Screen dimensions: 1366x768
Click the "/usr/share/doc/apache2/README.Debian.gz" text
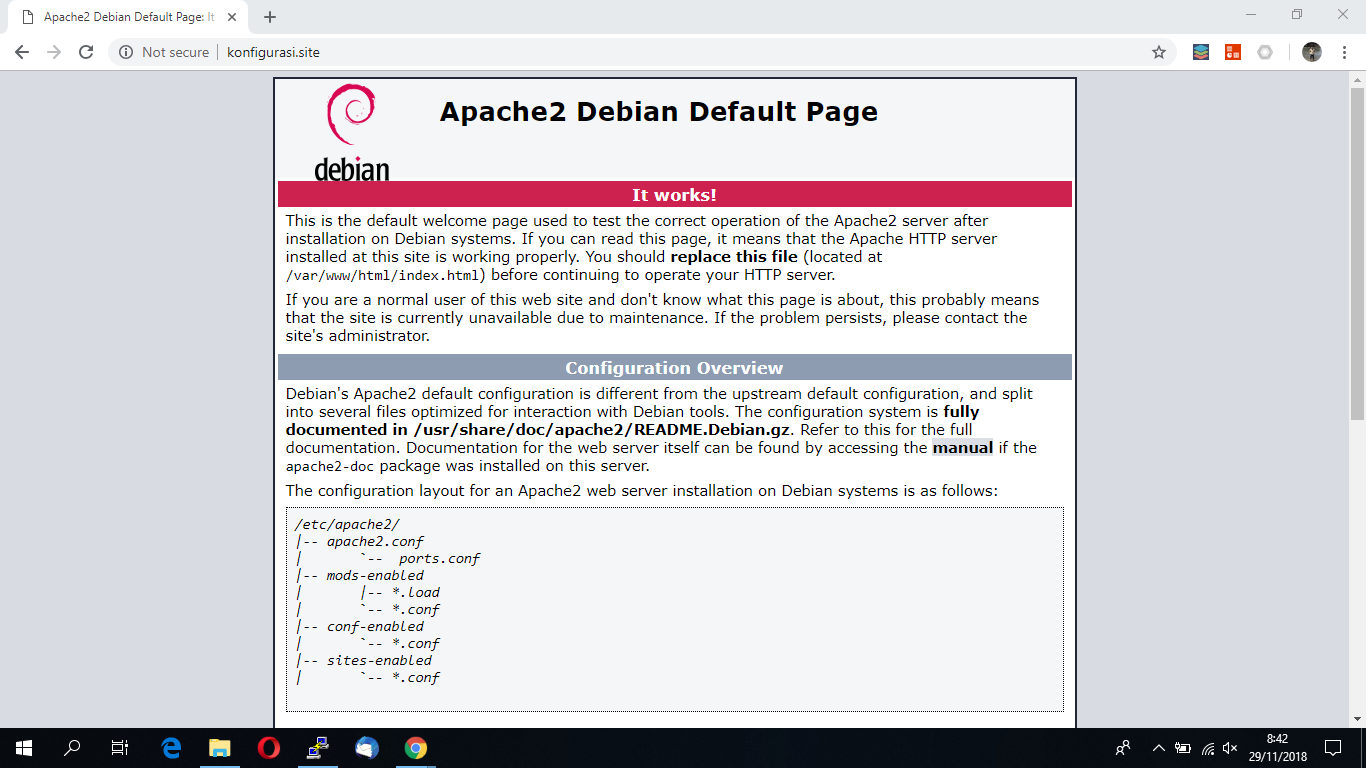tap(602, 430)
